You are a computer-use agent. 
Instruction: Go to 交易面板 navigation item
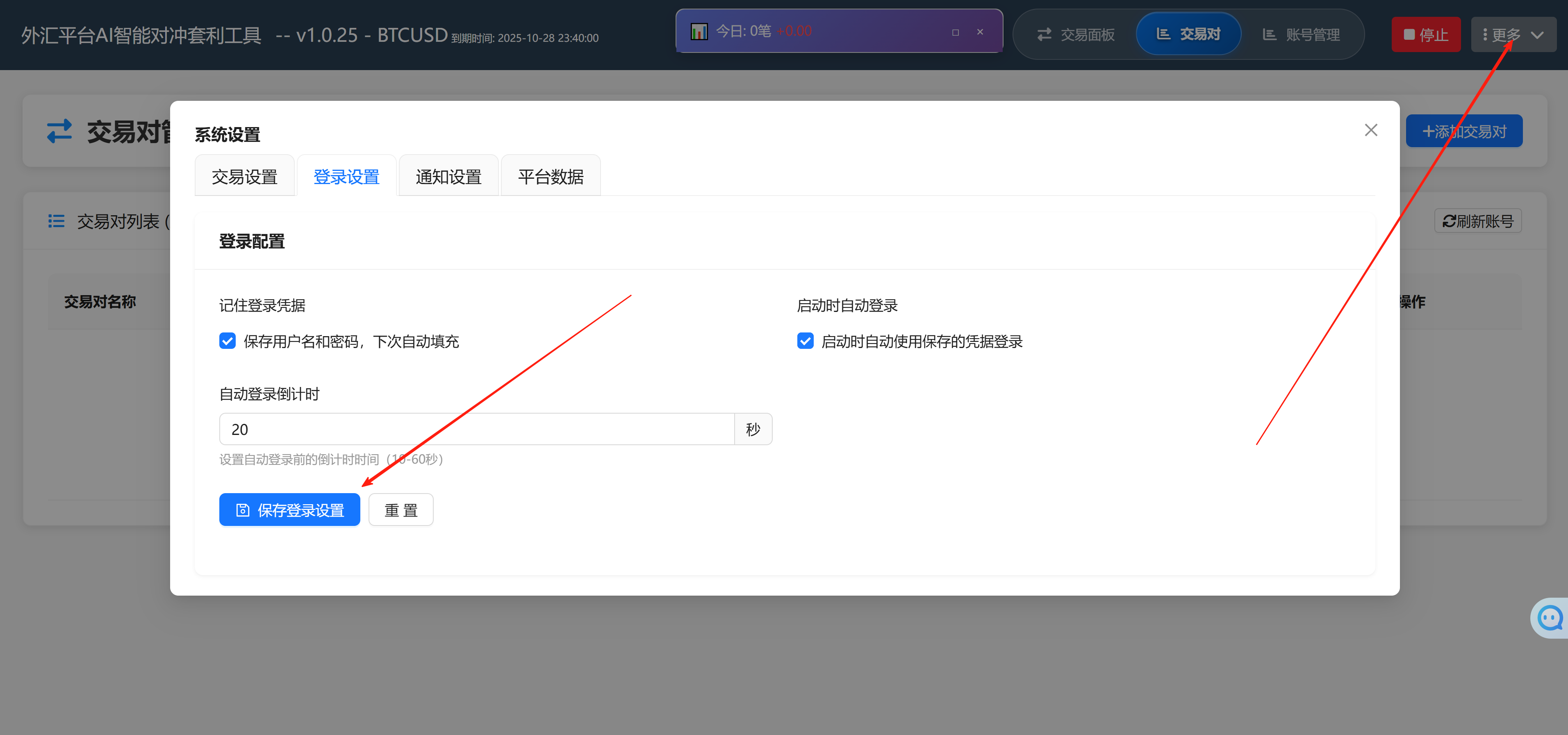tap(1076, 35)
